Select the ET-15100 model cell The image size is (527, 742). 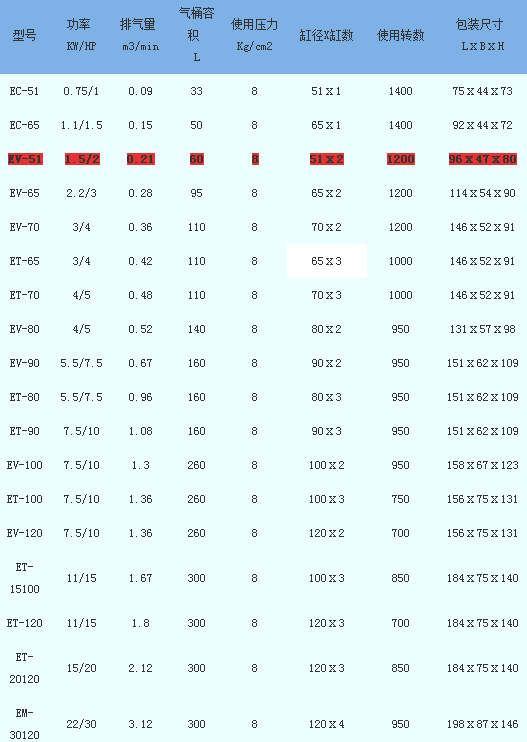tap(24, 578)
